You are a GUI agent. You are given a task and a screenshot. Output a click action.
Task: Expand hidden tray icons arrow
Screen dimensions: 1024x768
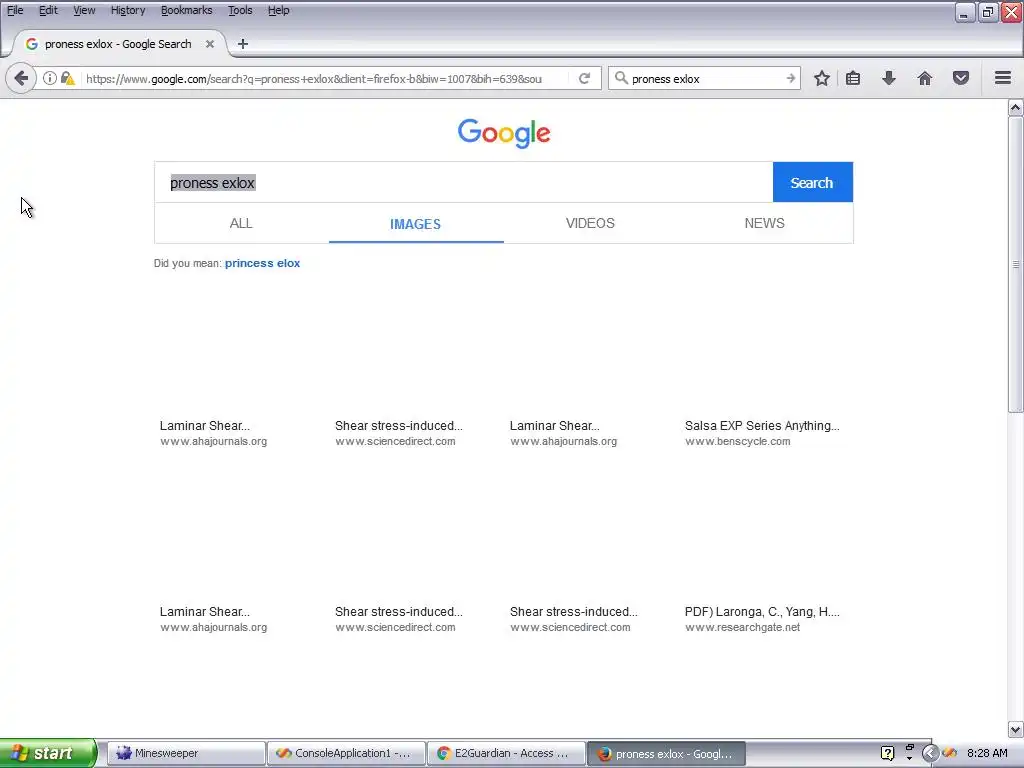[929, 754]
